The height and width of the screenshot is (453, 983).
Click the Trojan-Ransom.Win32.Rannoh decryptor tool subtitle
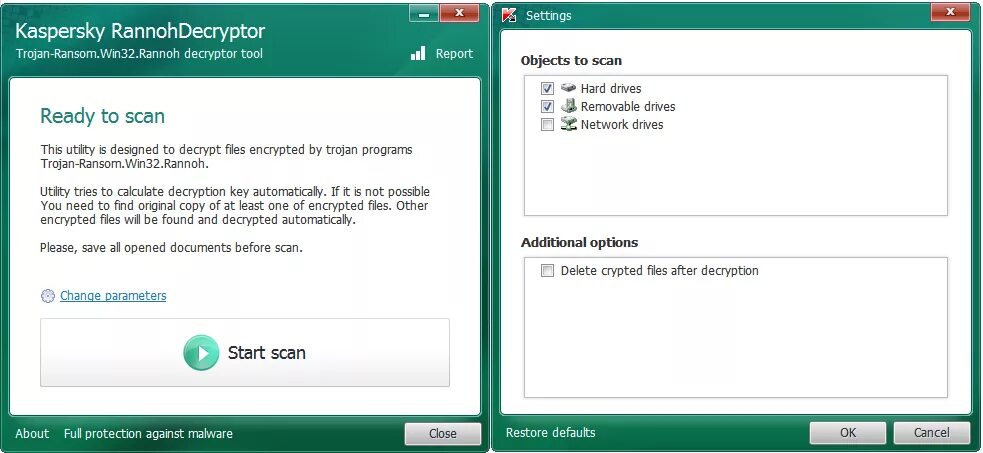coord(139,54)
